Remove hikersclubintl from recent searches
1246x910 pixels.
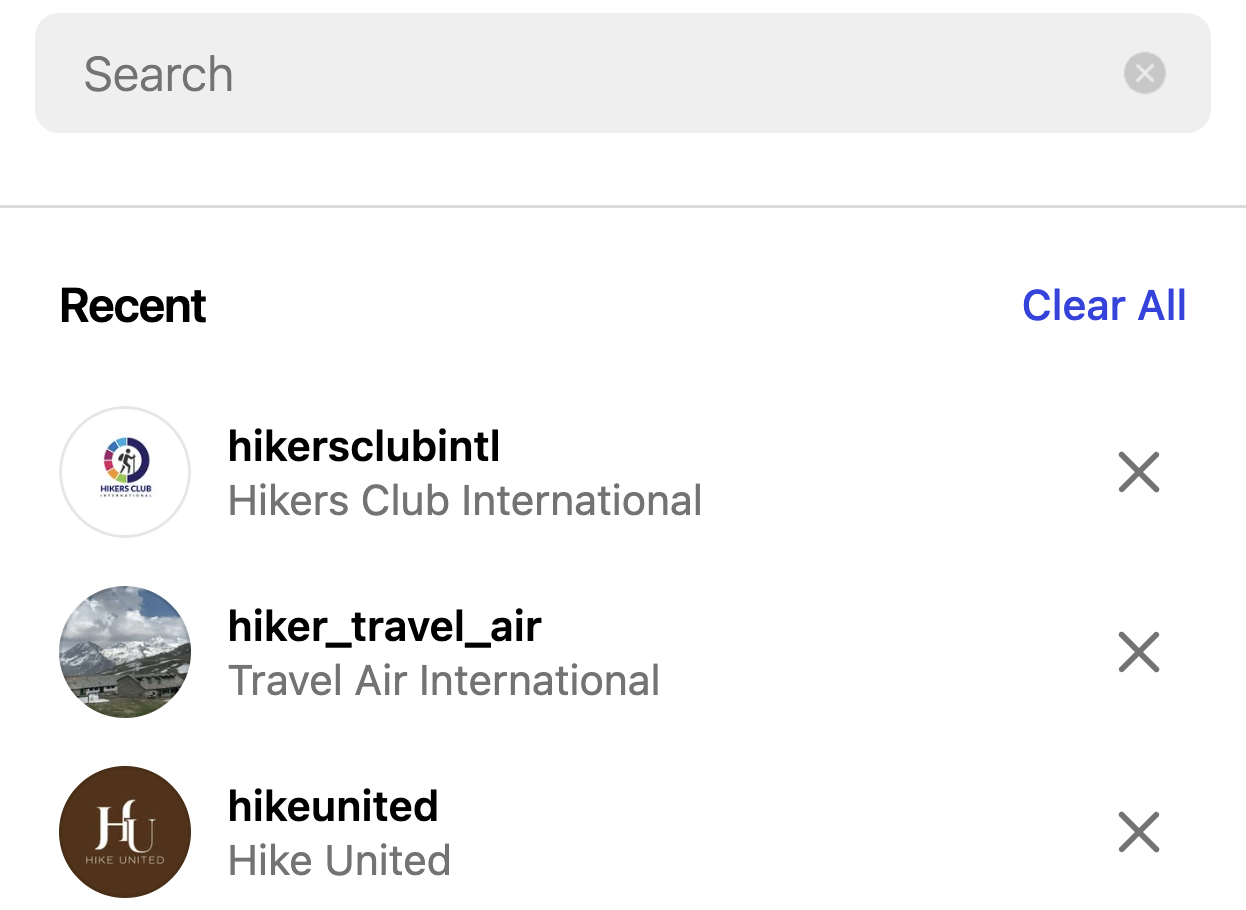point(1138,472)
